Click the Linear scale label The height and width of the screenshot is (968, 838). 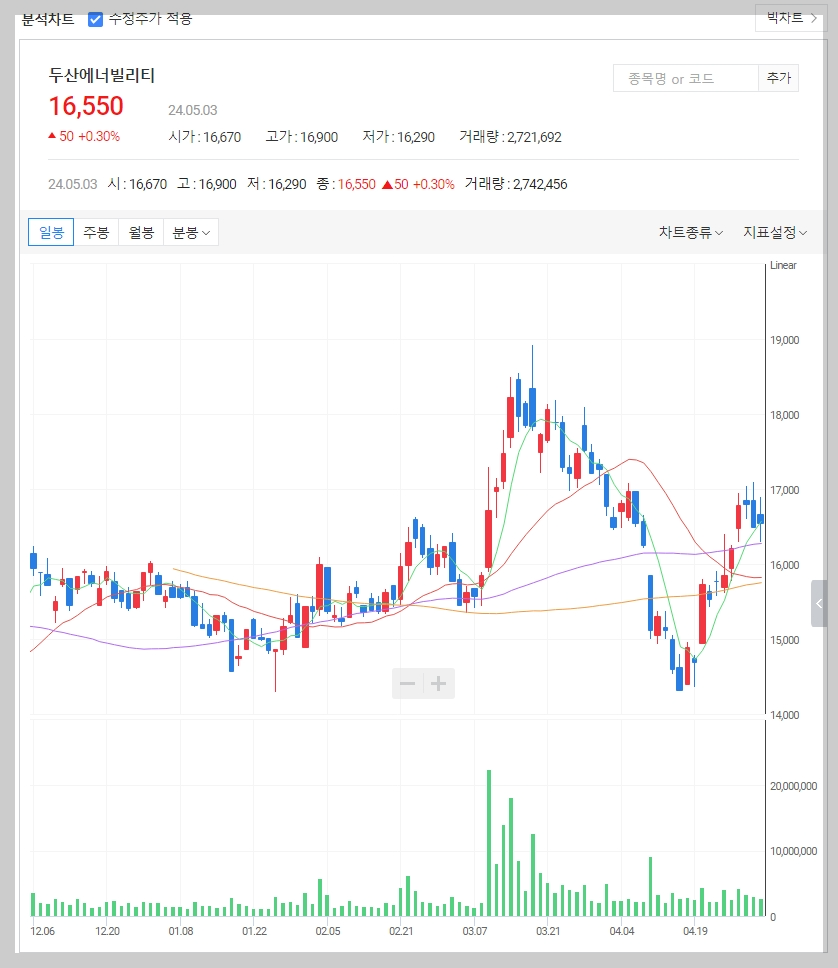tap(783, 265)
